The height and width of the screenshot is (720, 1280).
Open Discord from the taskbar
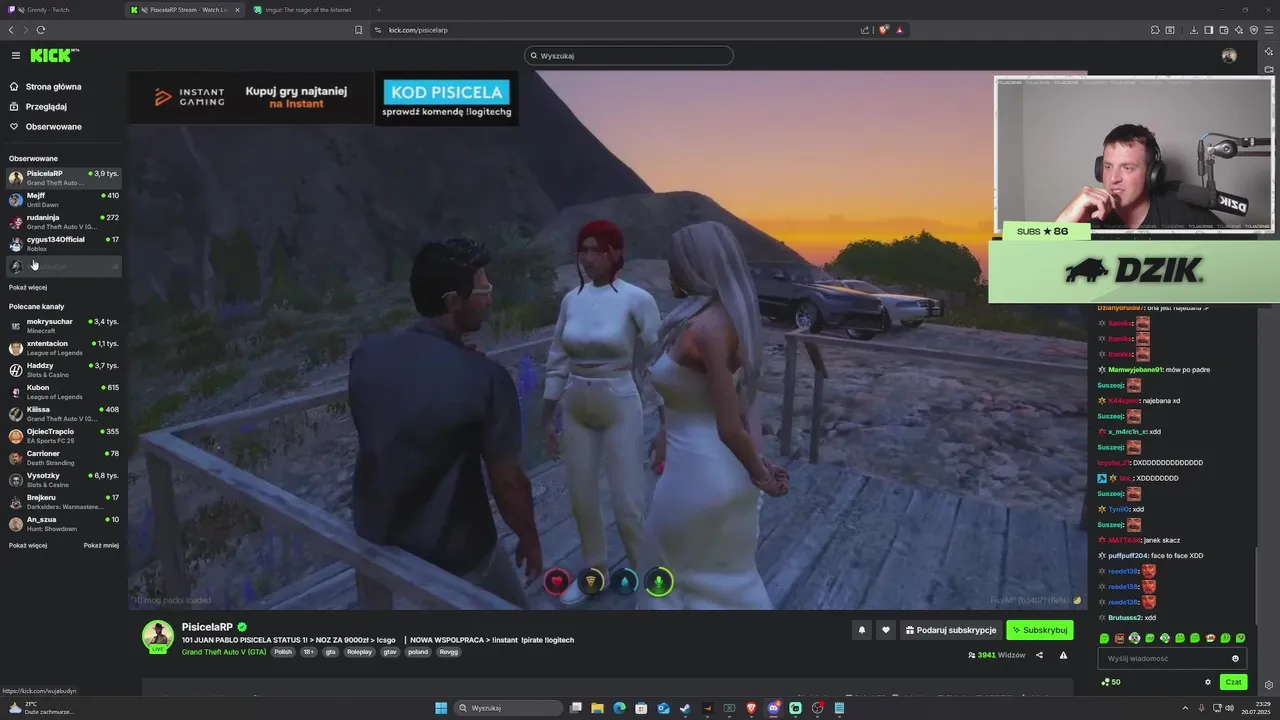[773, 708]
